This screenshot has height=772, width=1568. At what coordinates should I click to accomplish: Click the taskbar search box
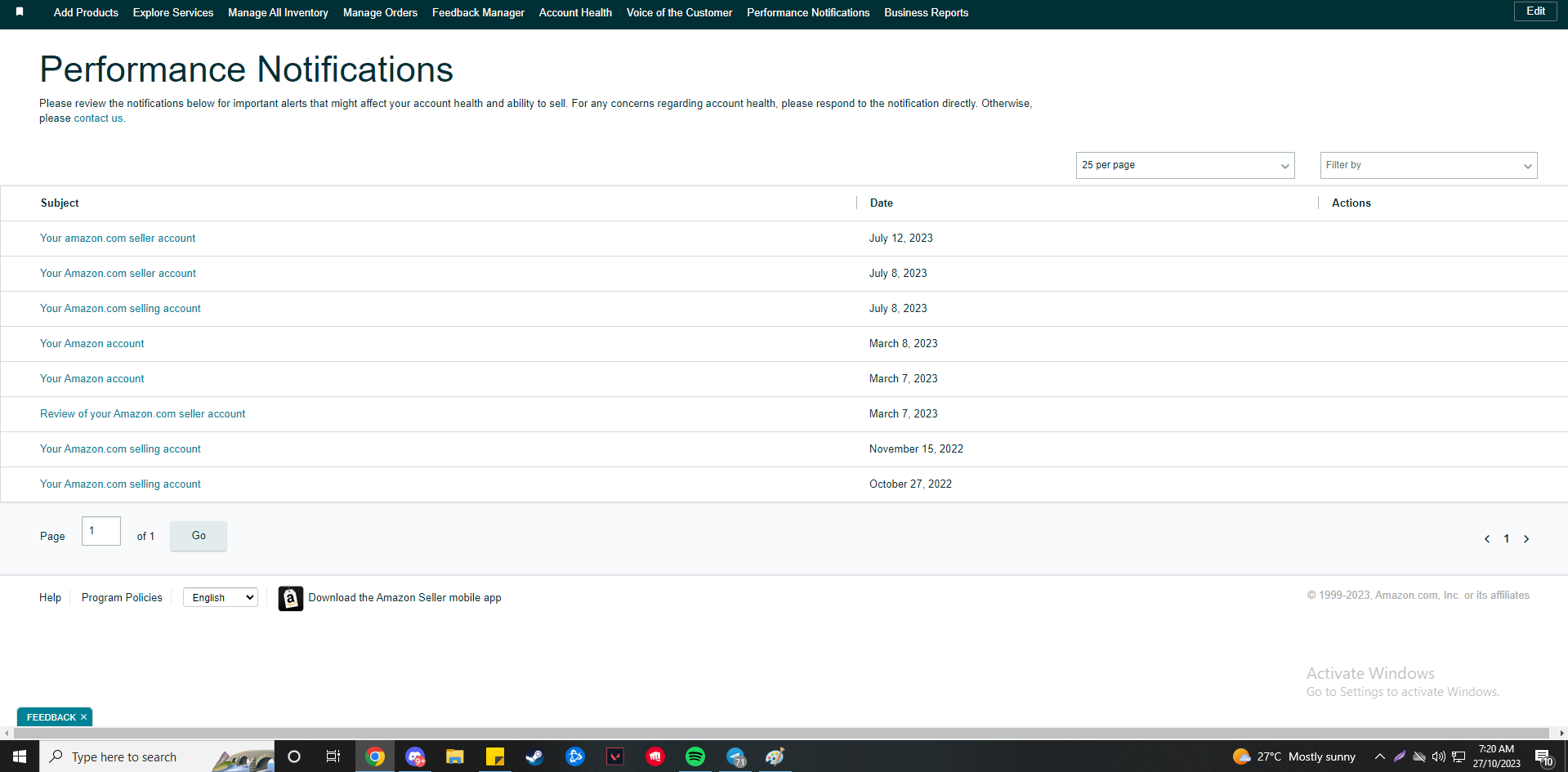[x=157, y=756]
